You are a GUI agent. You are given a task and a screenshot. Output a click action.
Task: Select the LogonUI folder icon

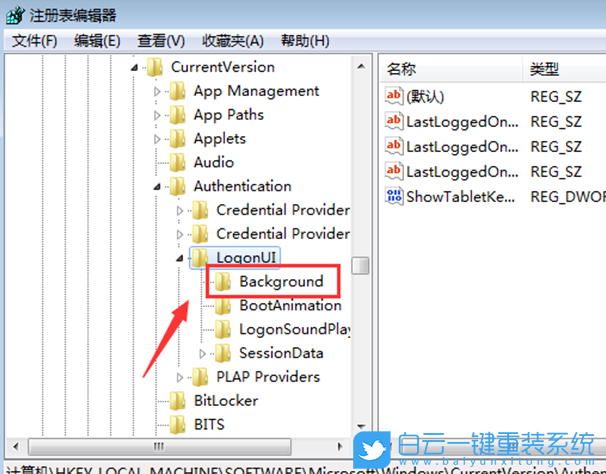click(201, 258)
